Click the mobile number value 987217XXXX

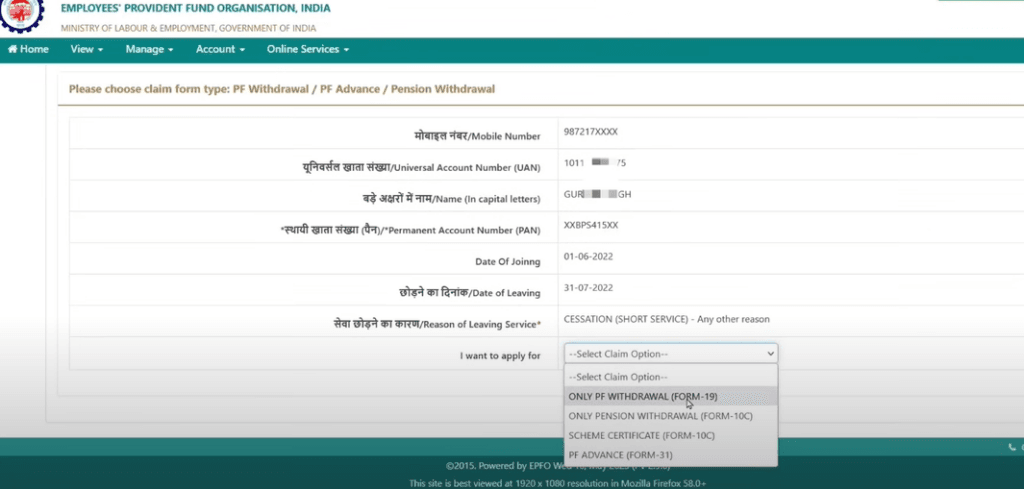tap(591, 132)
